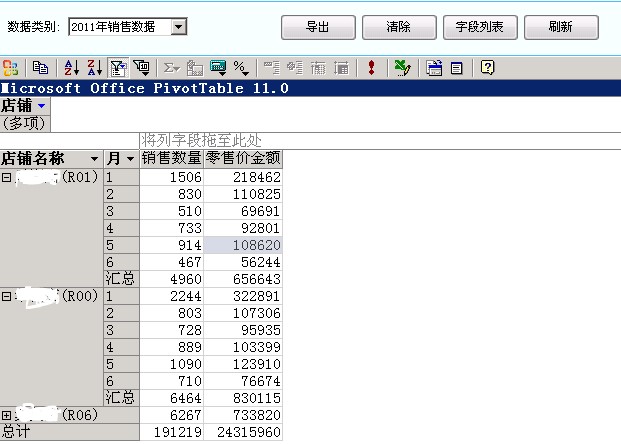Click the red Refresh exclamation icon

coord(371,68)
